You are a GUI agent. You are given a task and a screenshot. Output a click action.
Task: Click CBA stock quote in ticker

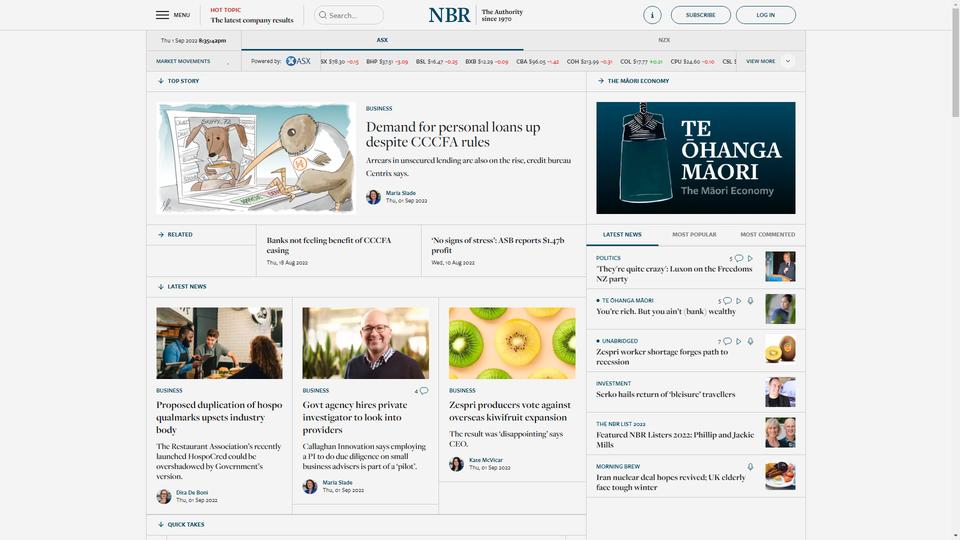(537, 61)
